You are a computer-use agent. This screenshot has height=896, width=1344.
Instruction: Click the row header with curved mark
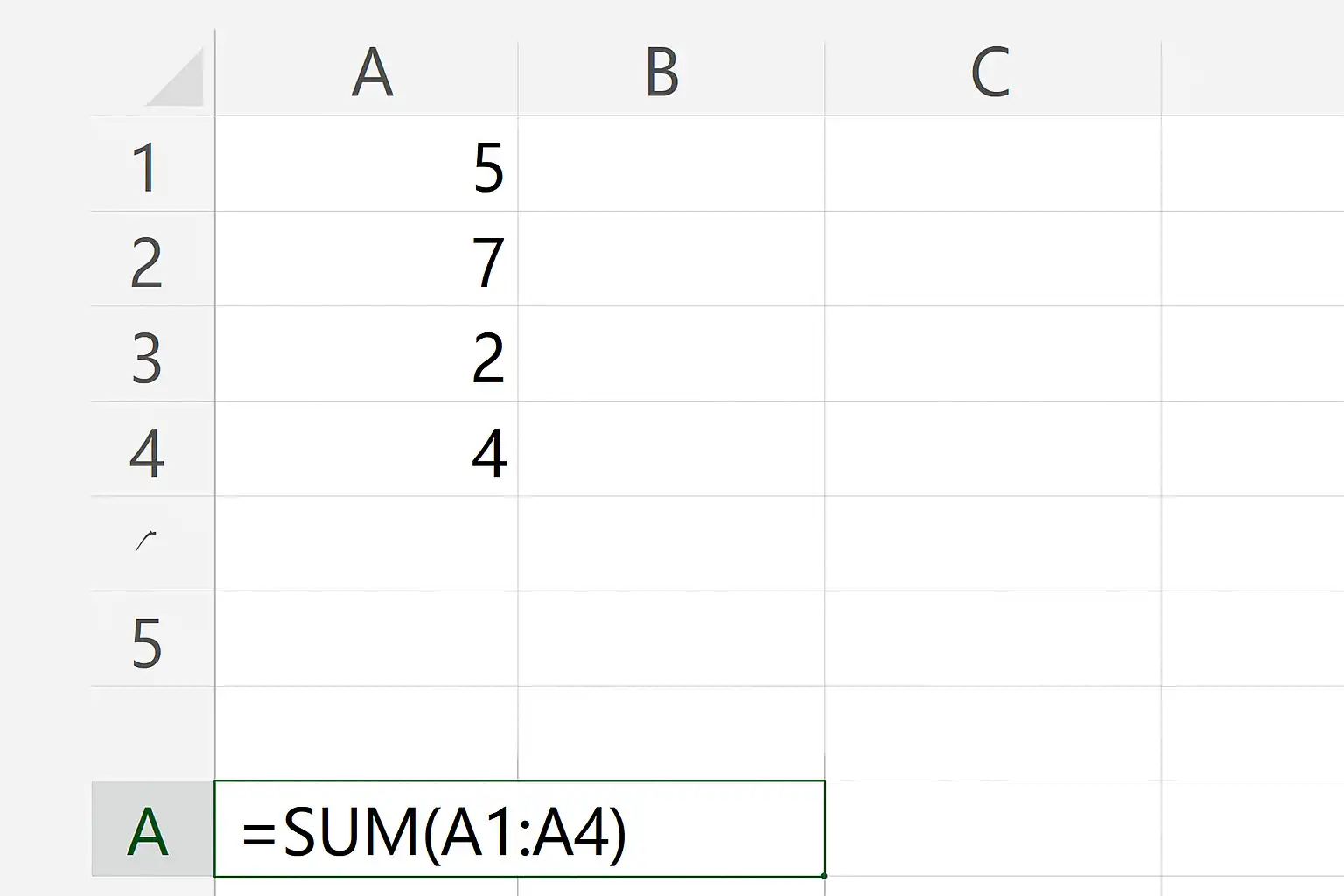click(x=153, y=543)
